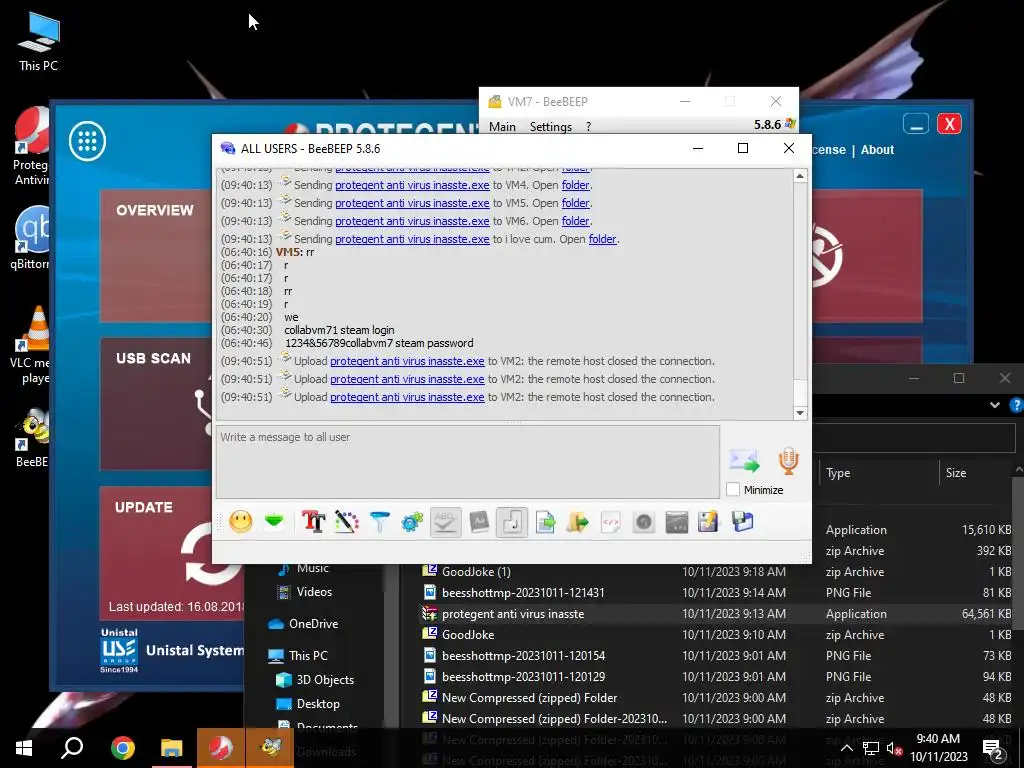Switch to BeeBEEP bee icon on taskbar
This screenshot has height=768, width=1024.
(270, 748)
